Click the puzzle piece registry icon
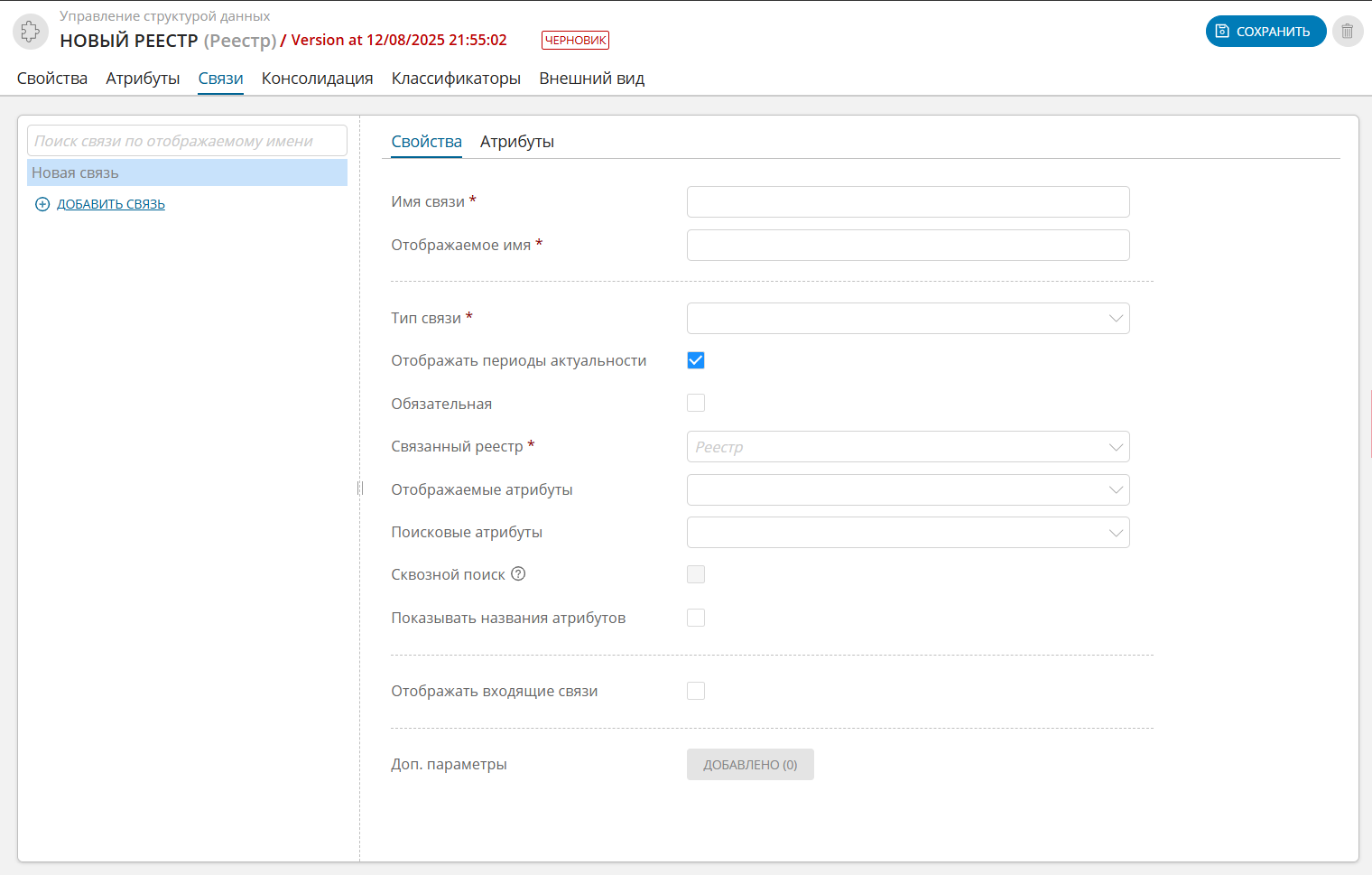Screen dimensions: 1372x875 tap(30, 32)
